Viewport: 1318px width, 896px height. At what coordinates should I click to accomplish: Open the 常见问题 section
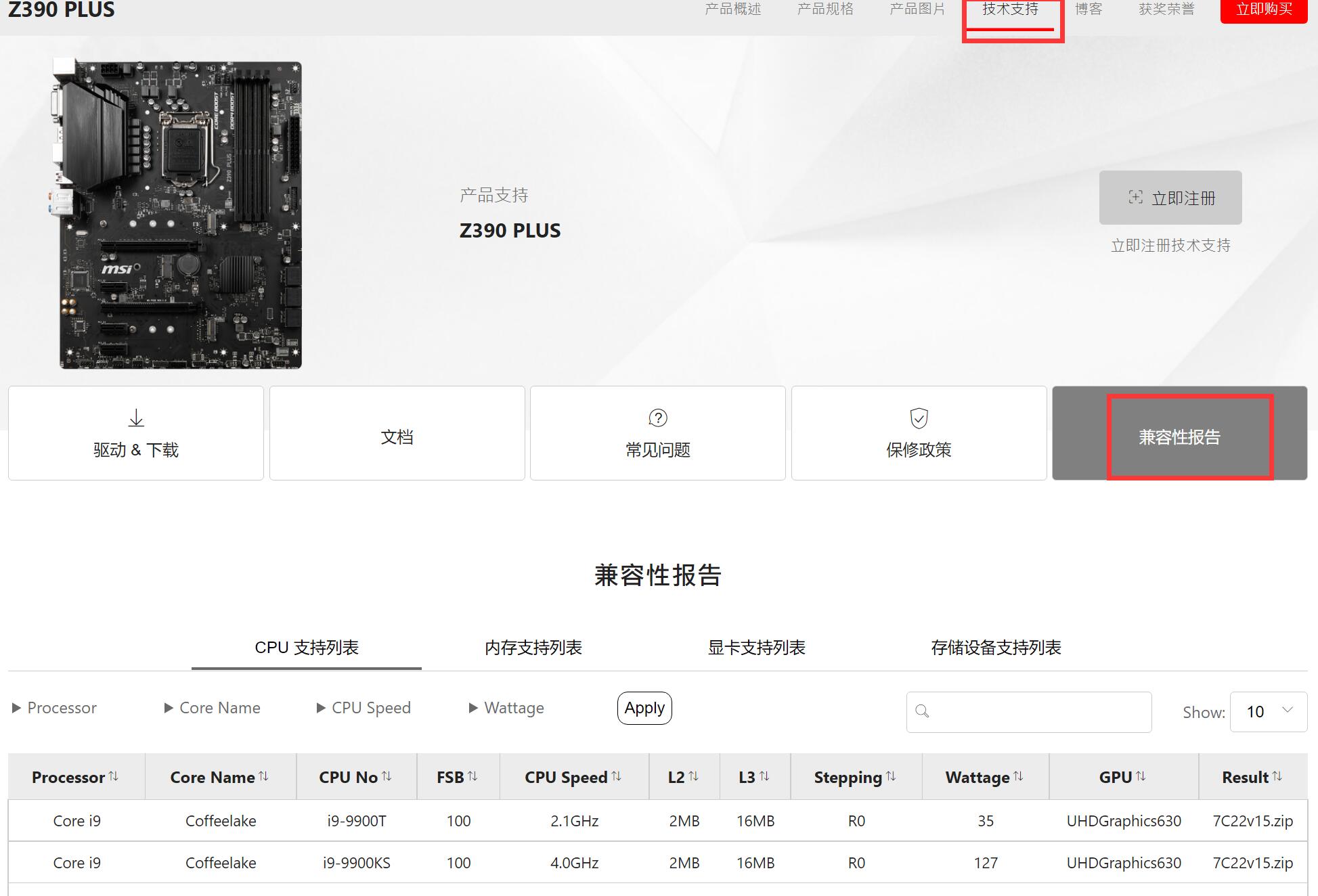(657, 433)
